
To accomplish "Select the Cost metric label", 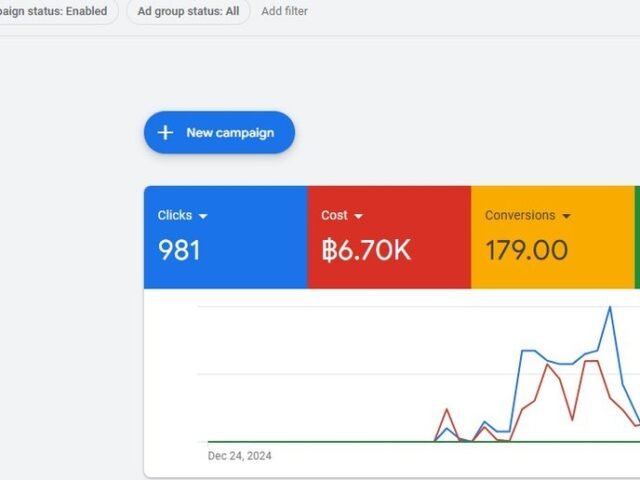I will pyautogui.click(x=334, y=215).
